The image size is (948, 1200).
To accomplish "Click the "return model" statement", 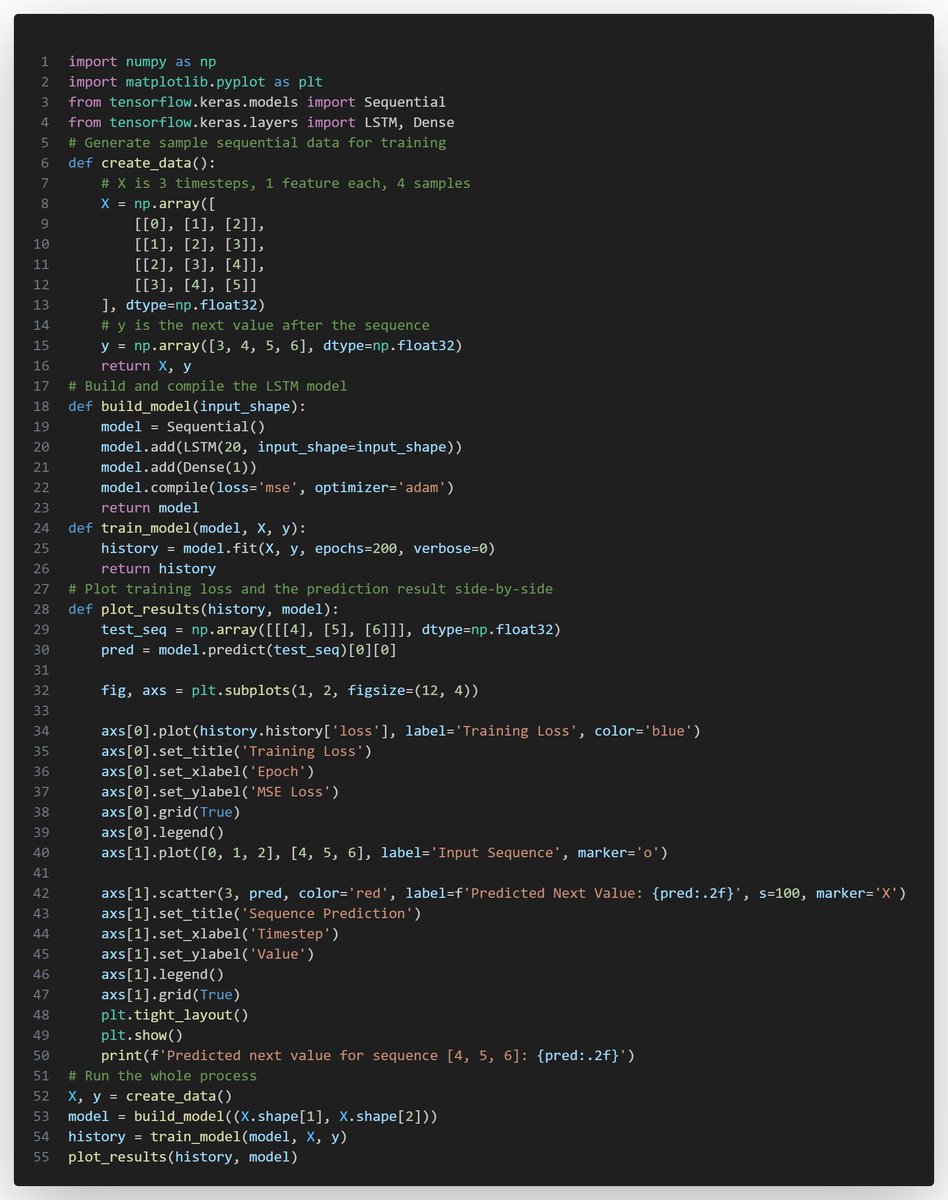I will point(149,507).
